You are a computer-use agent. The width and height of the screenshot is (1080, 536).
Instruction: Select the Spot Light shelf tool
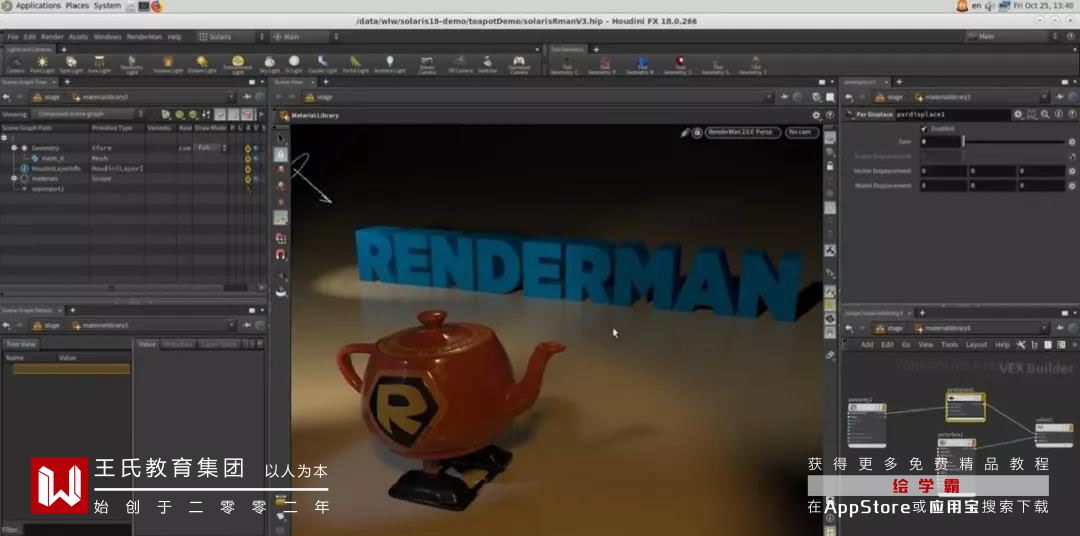(x=71, y=64)
